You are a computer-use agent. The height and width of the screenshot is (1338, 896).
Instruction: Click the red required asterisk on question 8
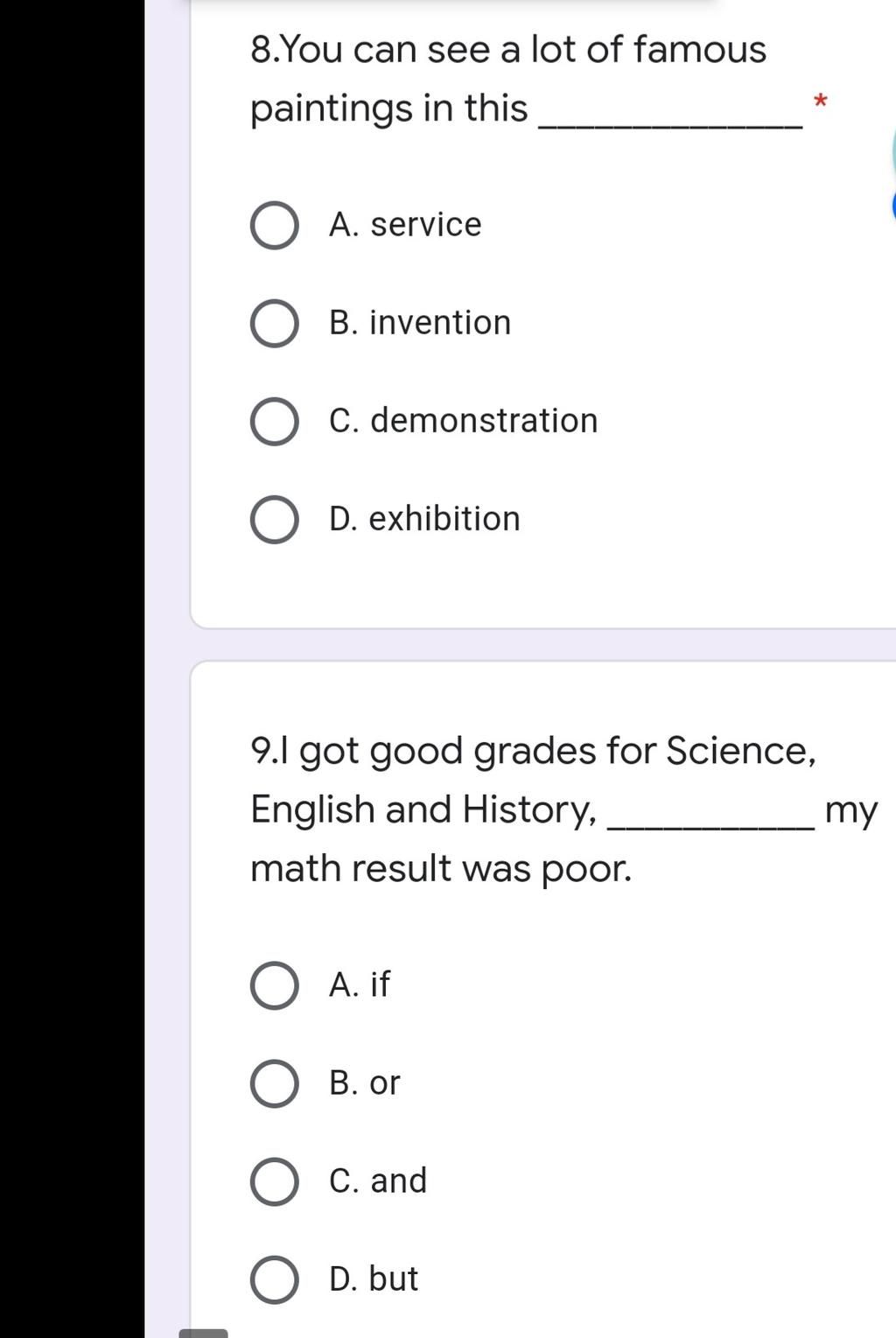[820, 103]
